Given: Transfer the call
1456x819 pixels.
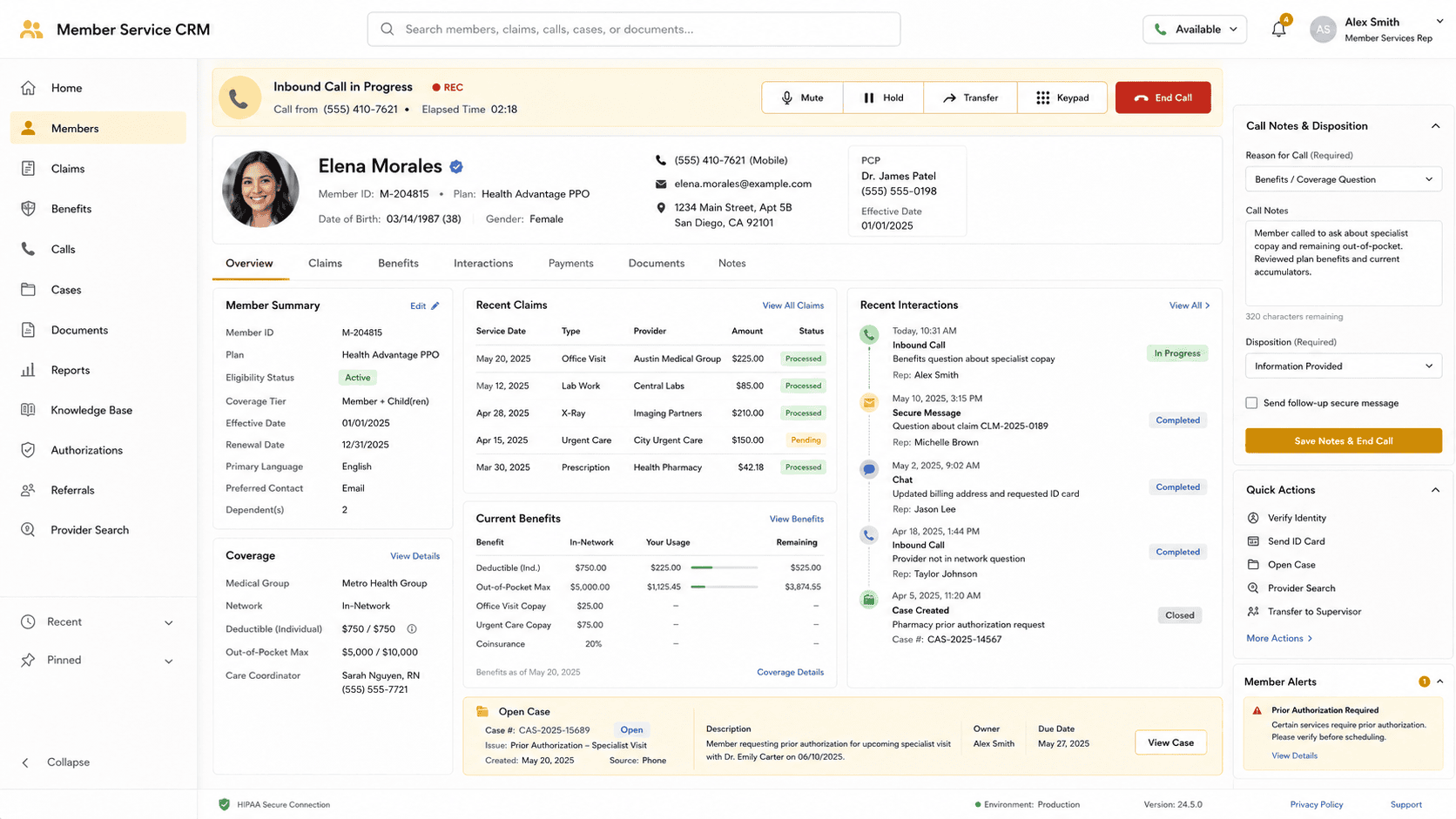Looking at the screenshot, I should (x=970, y=97).
